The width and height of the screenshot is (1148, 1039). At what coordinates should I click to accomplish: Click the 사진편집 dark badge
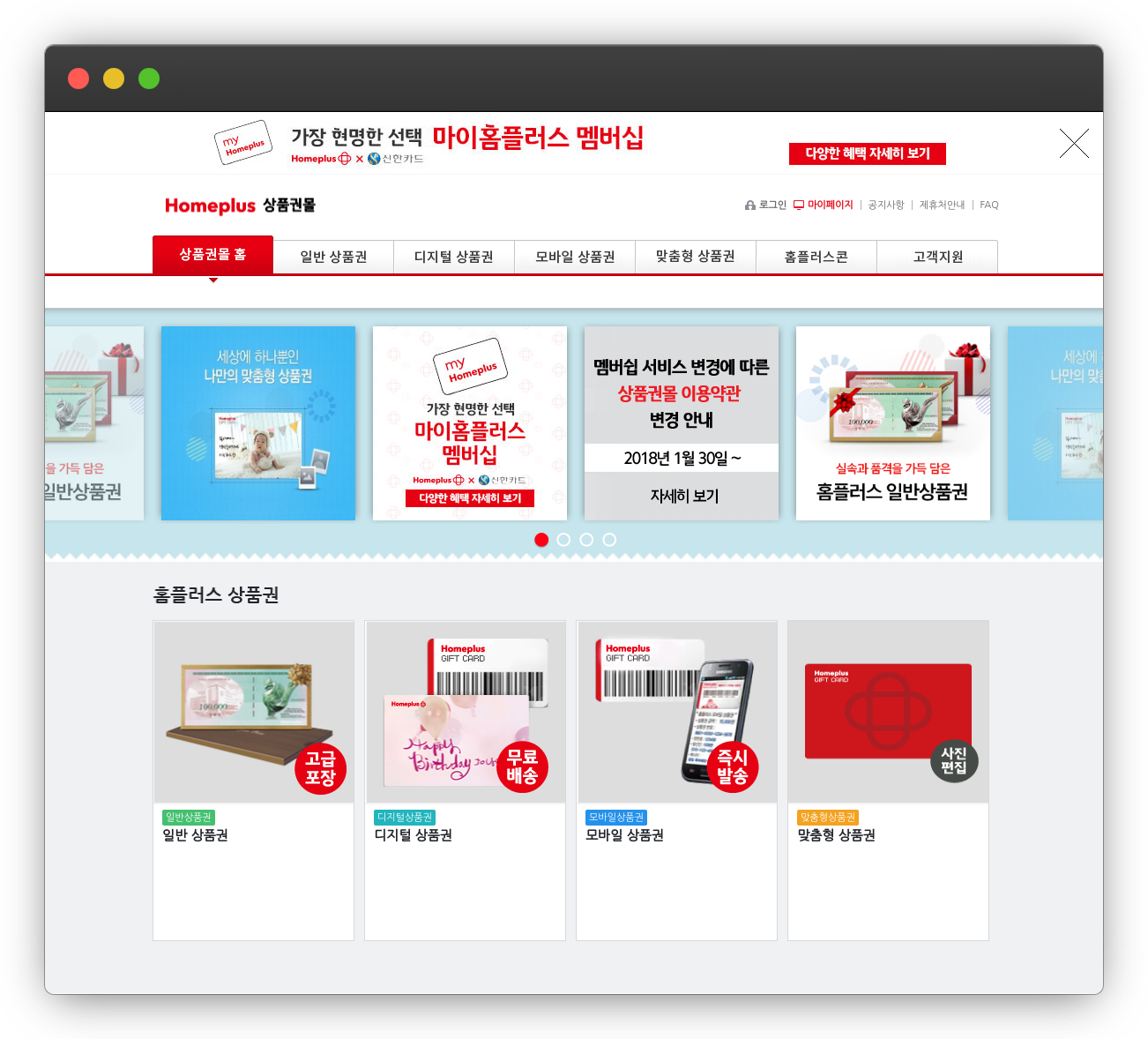(x=954, y=760)
